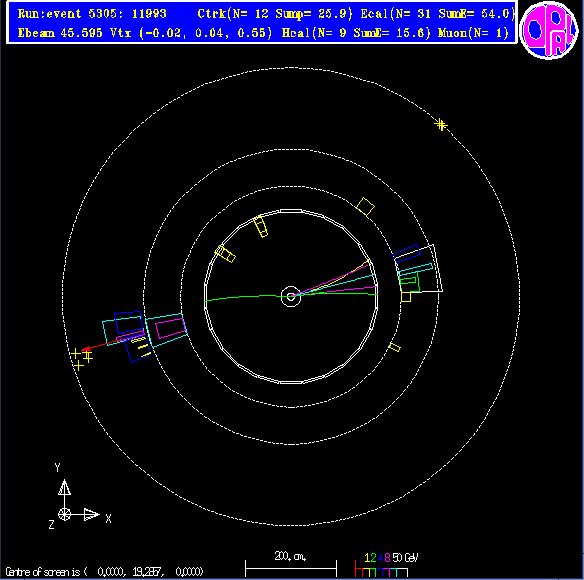Screen dimensions: 584x580
Task: Click the Y axis arrow of coordinate indicator
Action: [64, 487]
